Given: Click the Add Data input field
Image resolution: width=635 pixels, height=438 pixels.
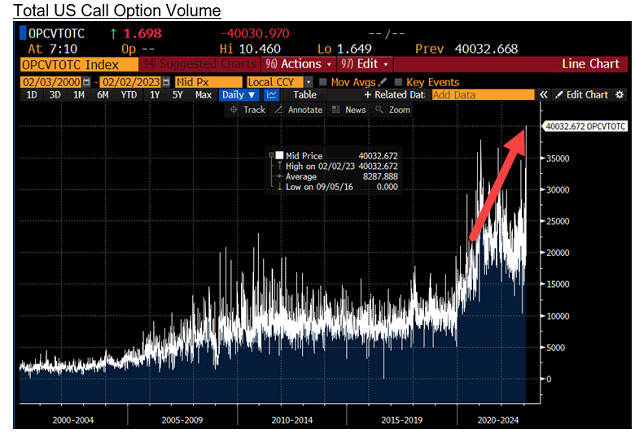Looking at the screenshot, I should [483, 95].
